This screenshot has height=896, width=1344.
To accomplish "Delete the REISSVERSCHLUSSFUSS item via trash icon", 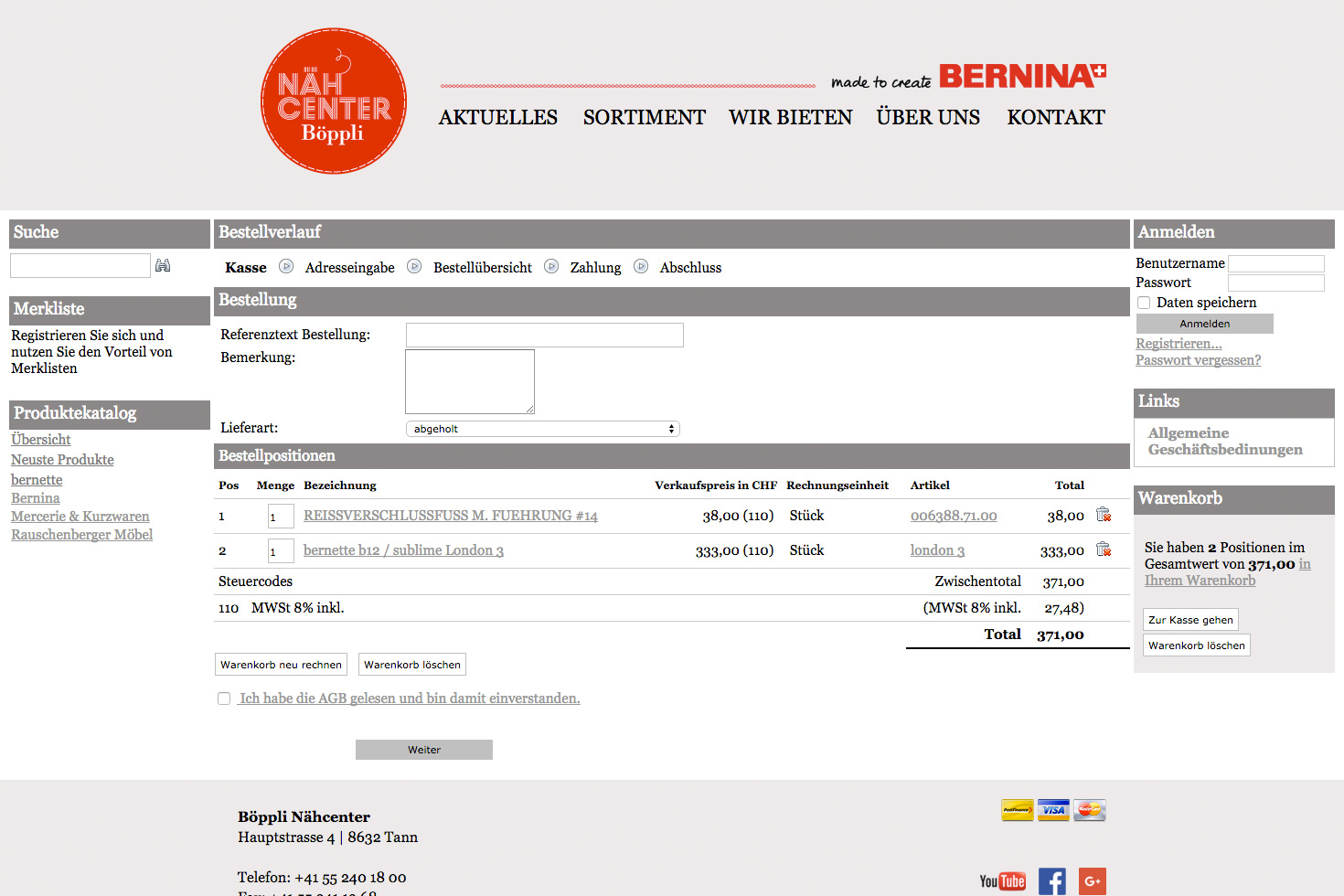I will click(1104, 515).
